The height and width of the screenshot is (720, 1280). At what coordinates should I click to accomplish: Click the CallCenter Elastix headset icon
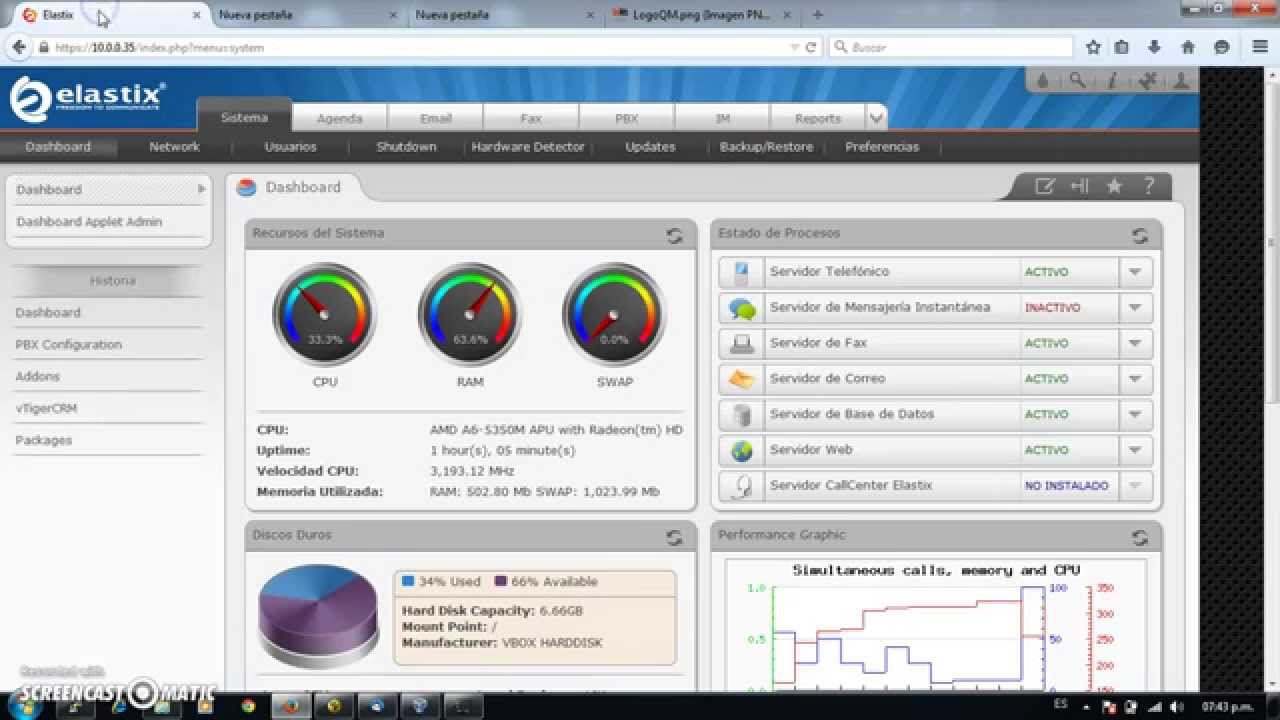click(741, 486)
